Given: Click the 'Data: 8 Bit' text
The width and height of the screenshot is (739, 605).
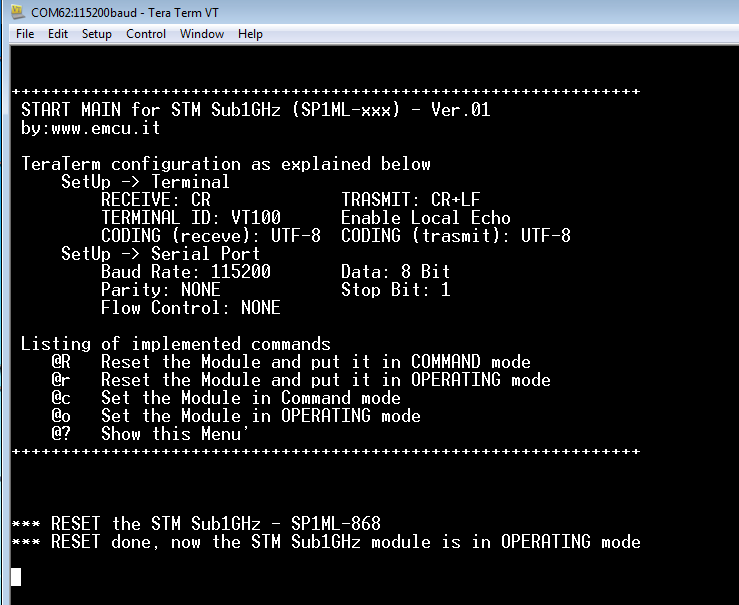Looking at the screenshot, I should tap(395, 272).
